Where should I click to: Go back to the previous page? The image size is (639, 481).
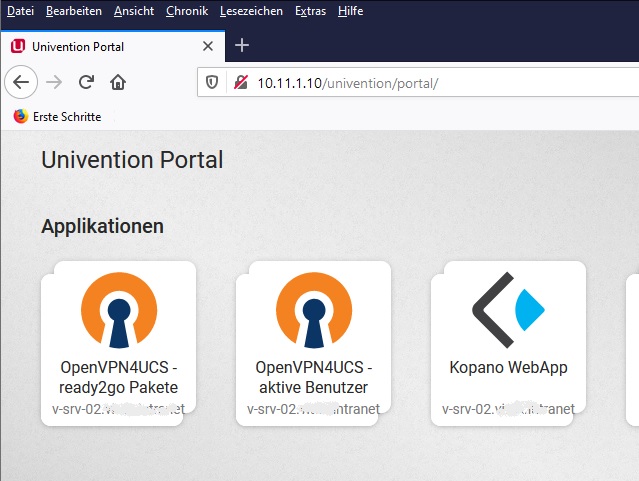(x=21, y=82)
